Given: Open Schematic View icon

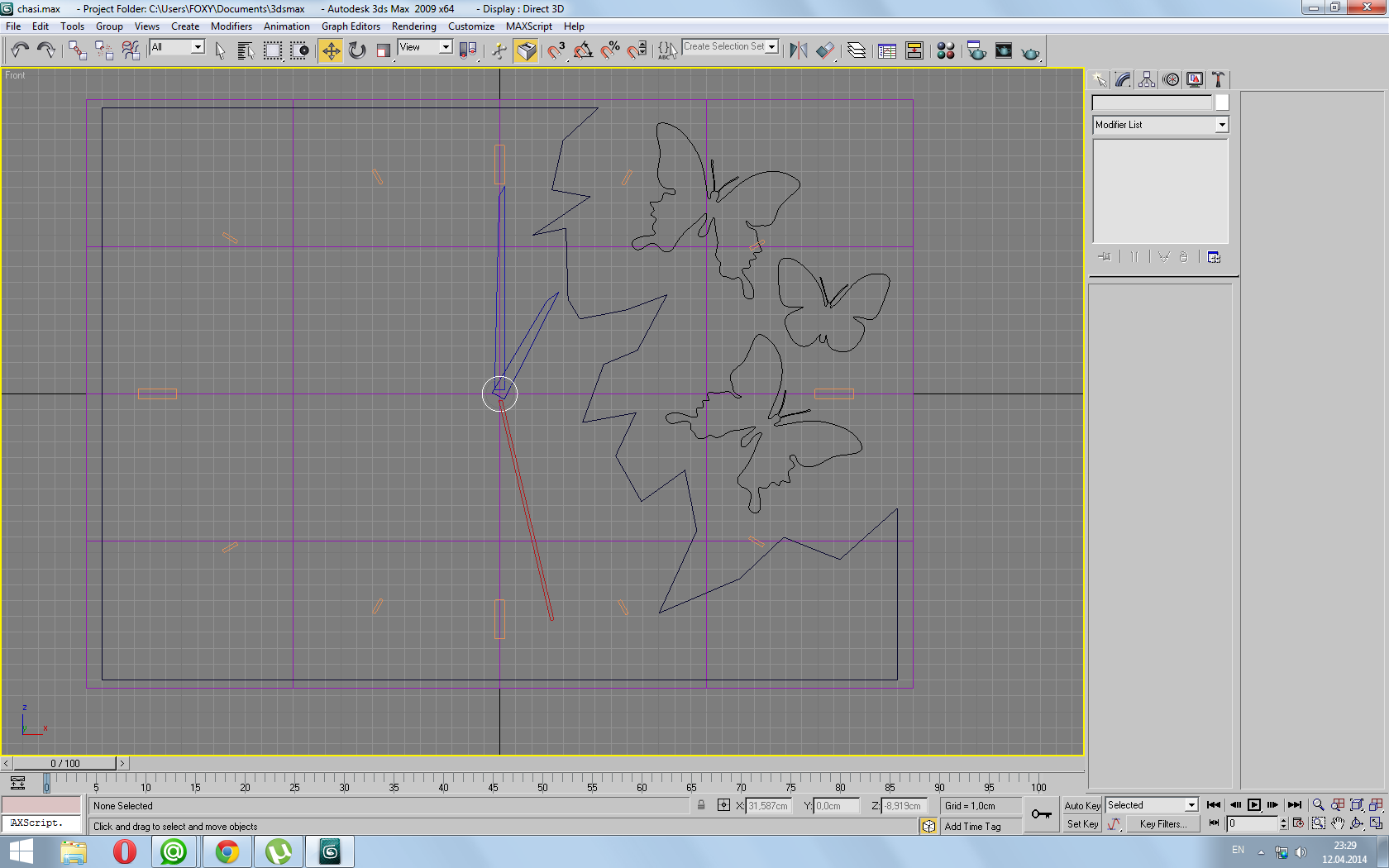Looking at the screenshot, I should click(x=914, y=51).
